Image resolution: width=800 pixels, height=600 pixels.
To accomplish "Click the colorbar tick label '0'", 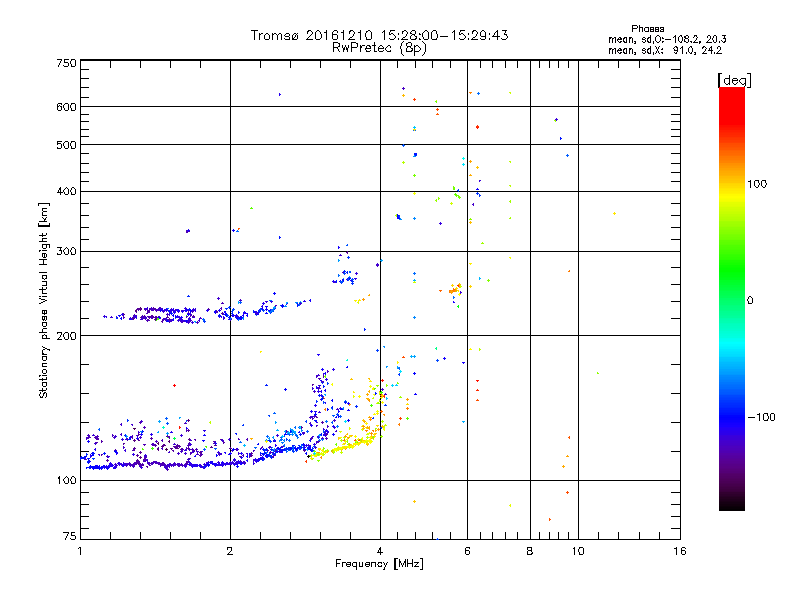I will [750, 301].
